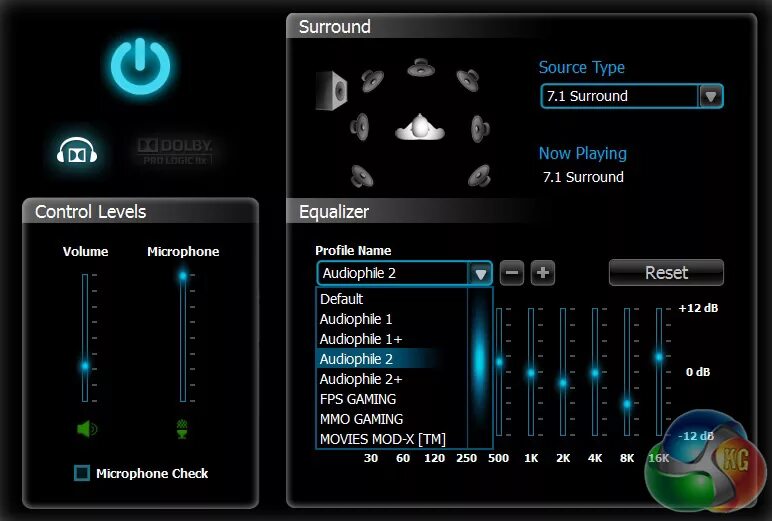The width and height of the screenshot is (772, 521).
Task: Select the front center speaker icon
Action: point(421,68)
